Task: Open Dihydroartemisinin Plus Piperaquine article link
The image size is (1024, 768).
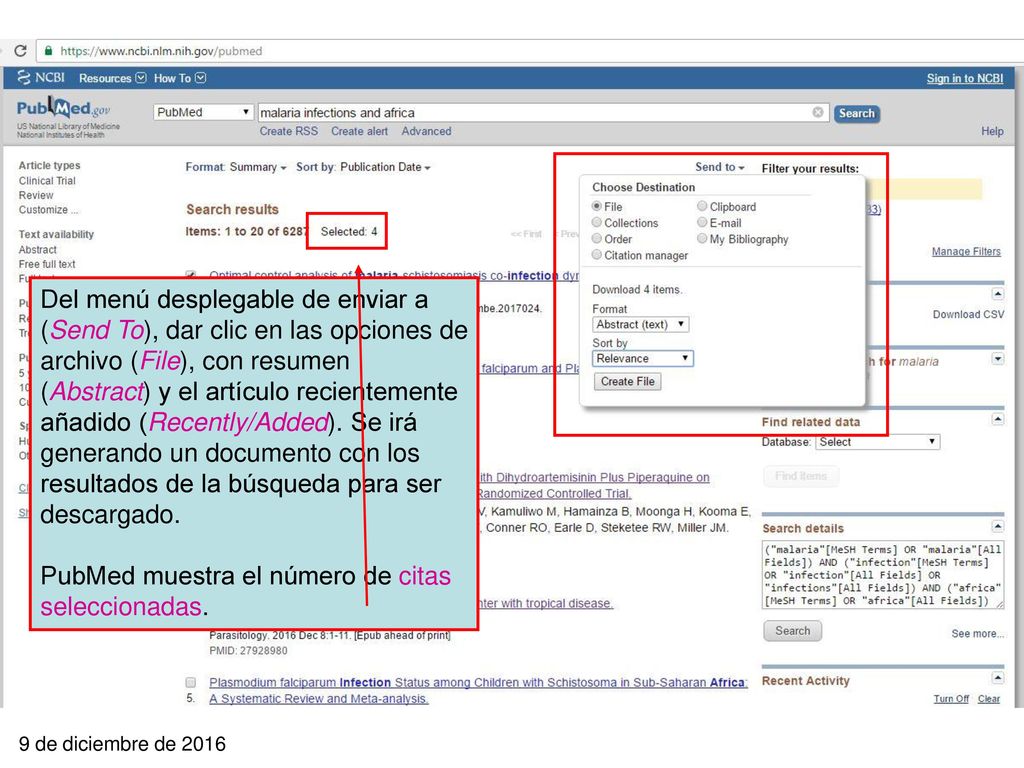Action: coord(594,485)
